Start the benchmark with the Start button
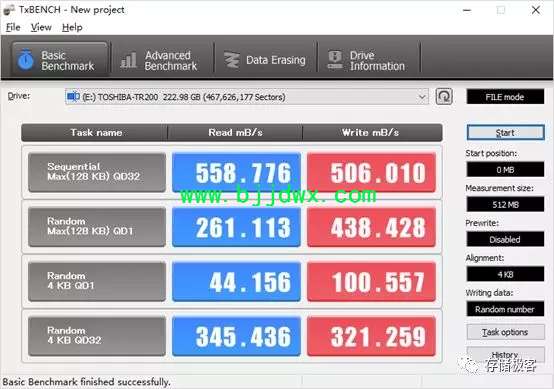This screenshot has width=554, height=389. click(x=505, y=133)
